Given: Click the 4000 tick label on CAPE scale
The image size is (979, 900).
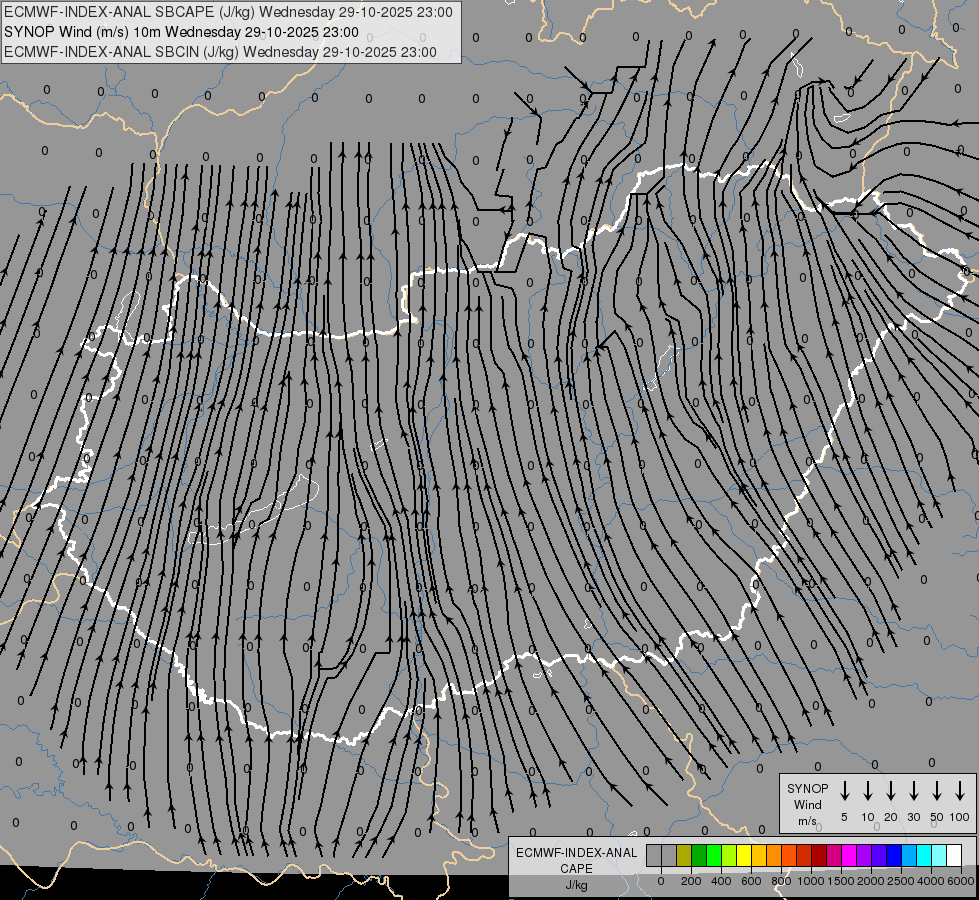Looking at the screenshot, I should (931, 881).
